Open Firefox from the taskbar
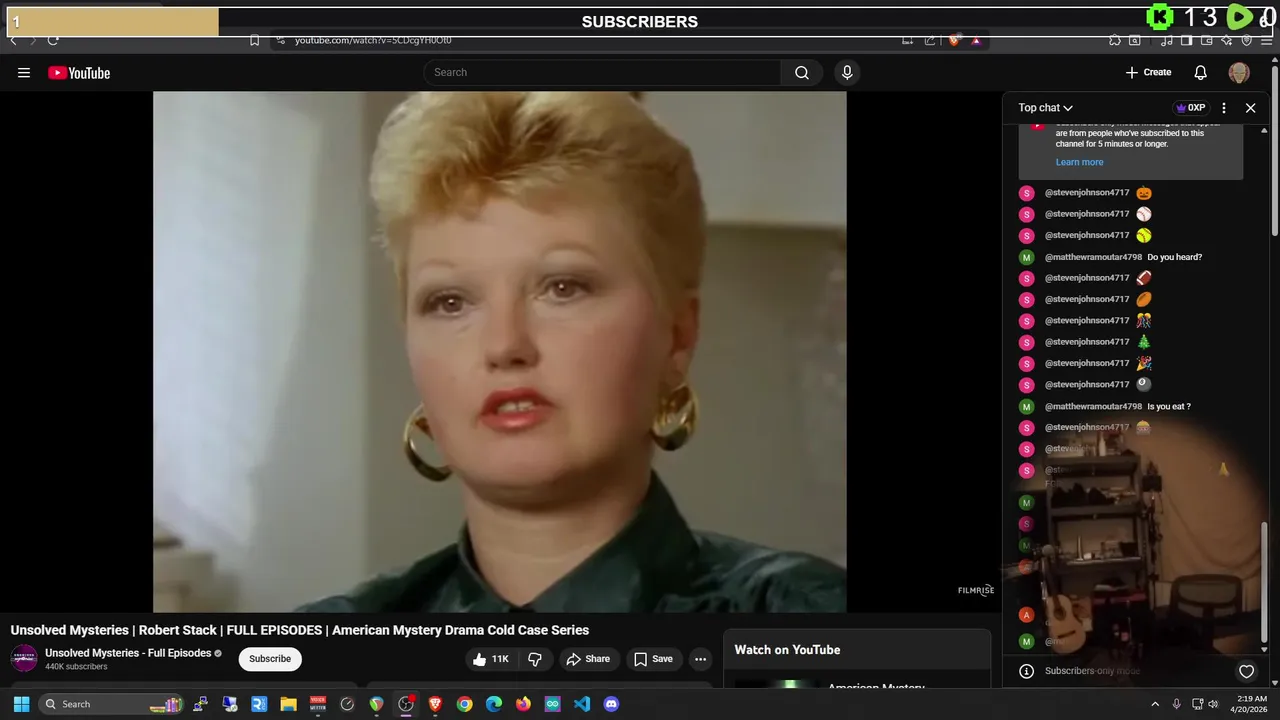This screenshot has width=1280, height=720. coord(523,704)
